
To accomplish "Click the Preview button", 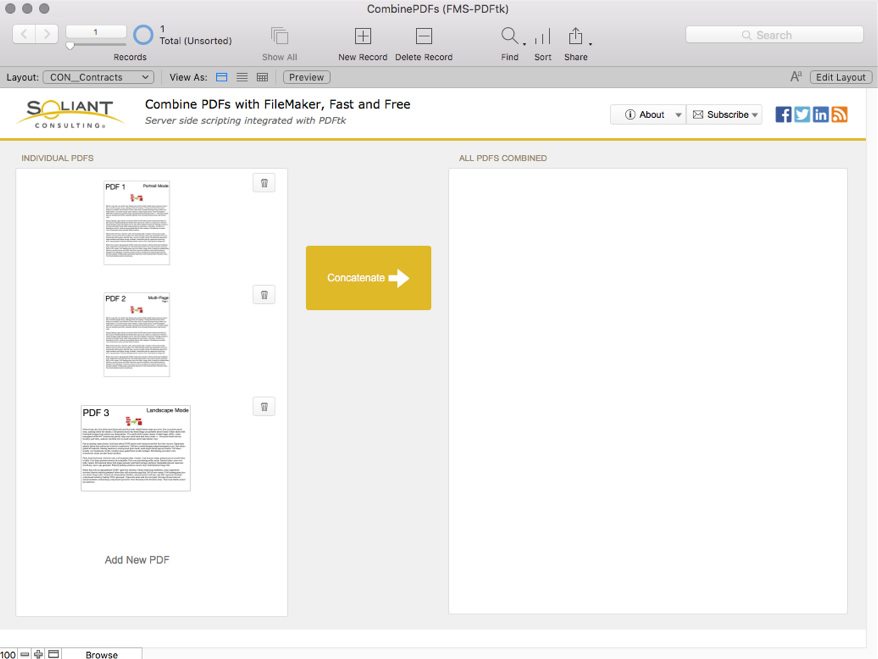I will 306,77.
